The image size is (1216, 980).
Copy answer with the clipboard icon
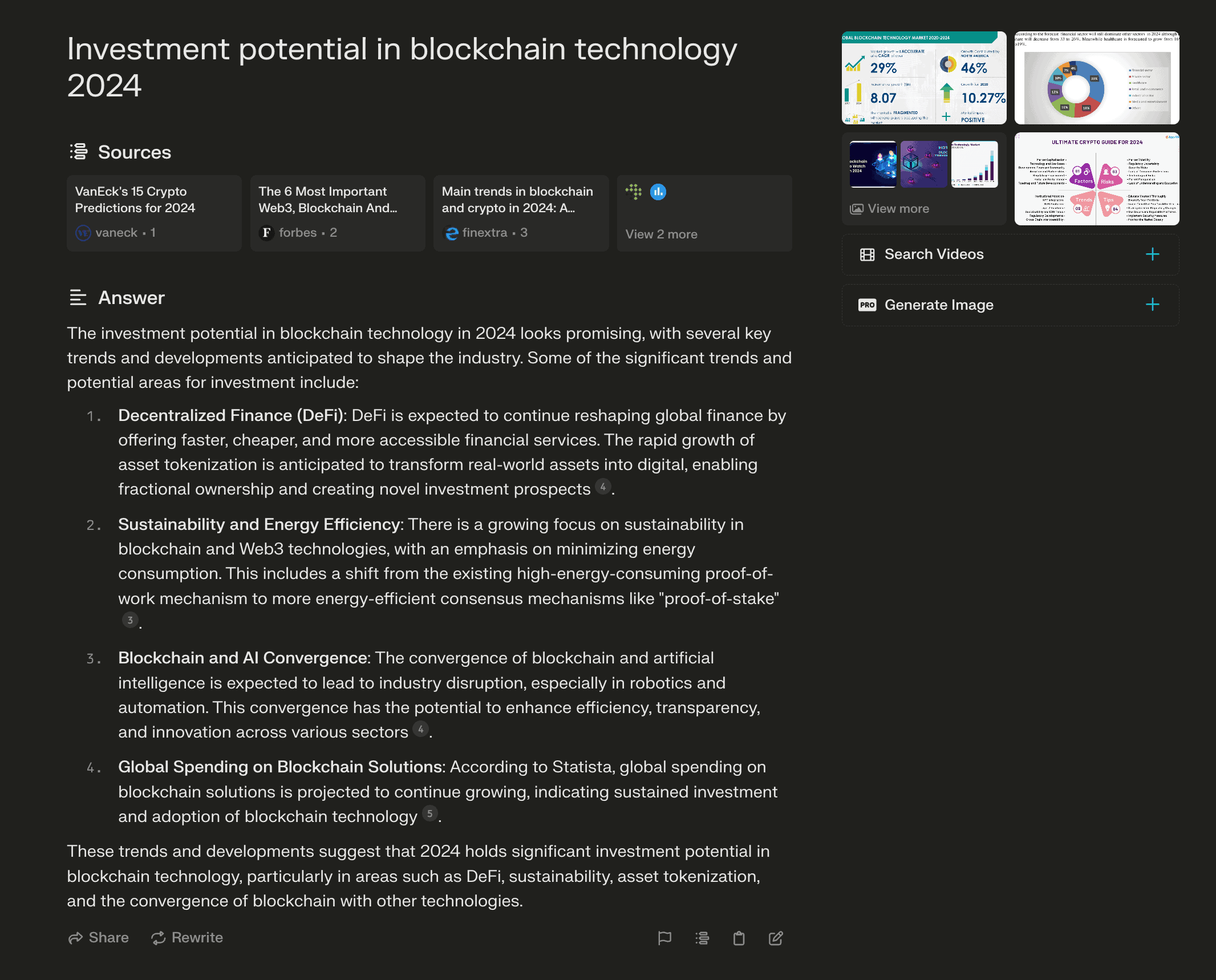point(739,938)
